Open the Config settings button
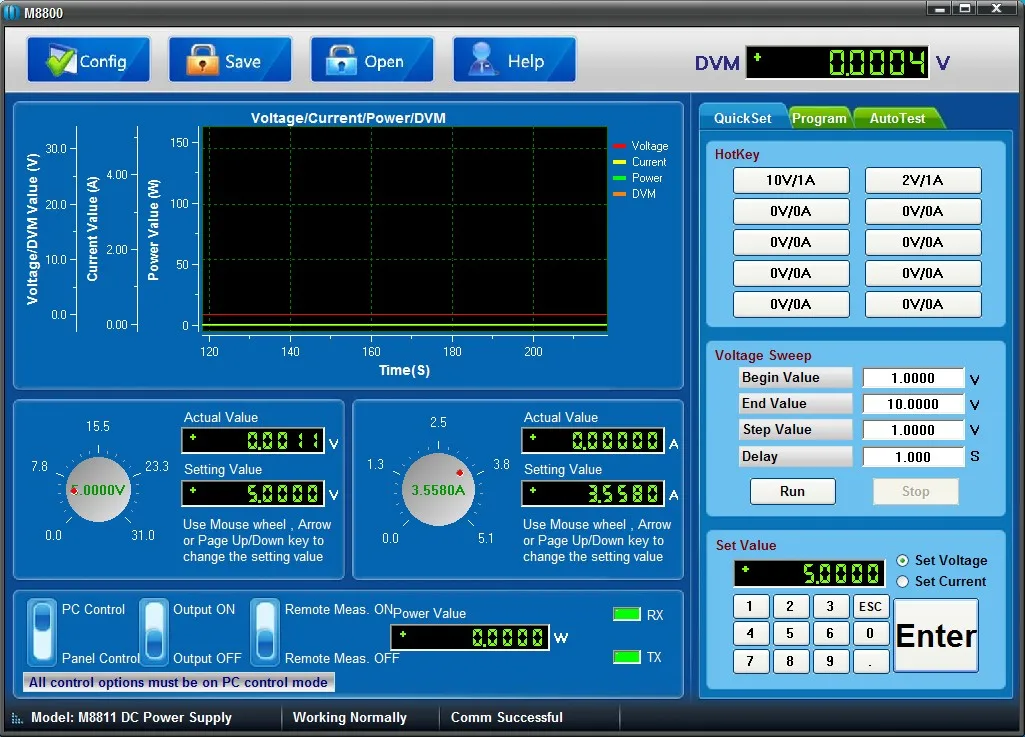This screenshot has height=737, width=1025. 88,61
